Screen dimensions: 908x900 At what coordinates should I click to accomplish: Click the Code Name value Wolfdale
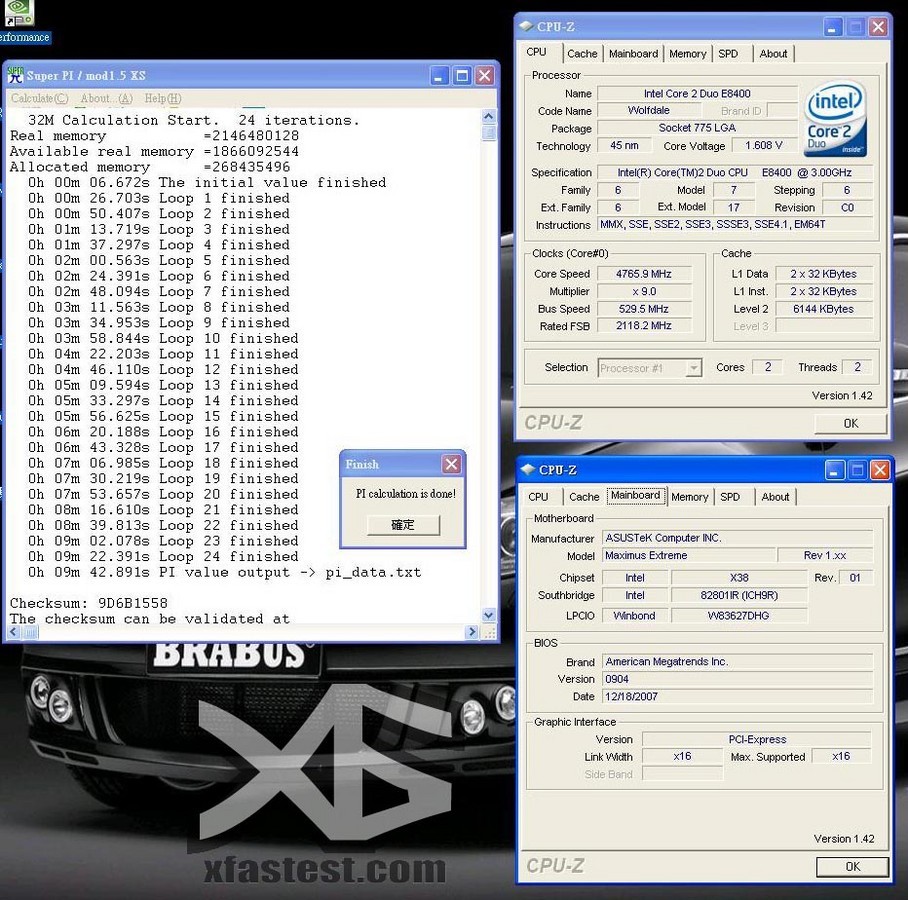click(649, 110)
